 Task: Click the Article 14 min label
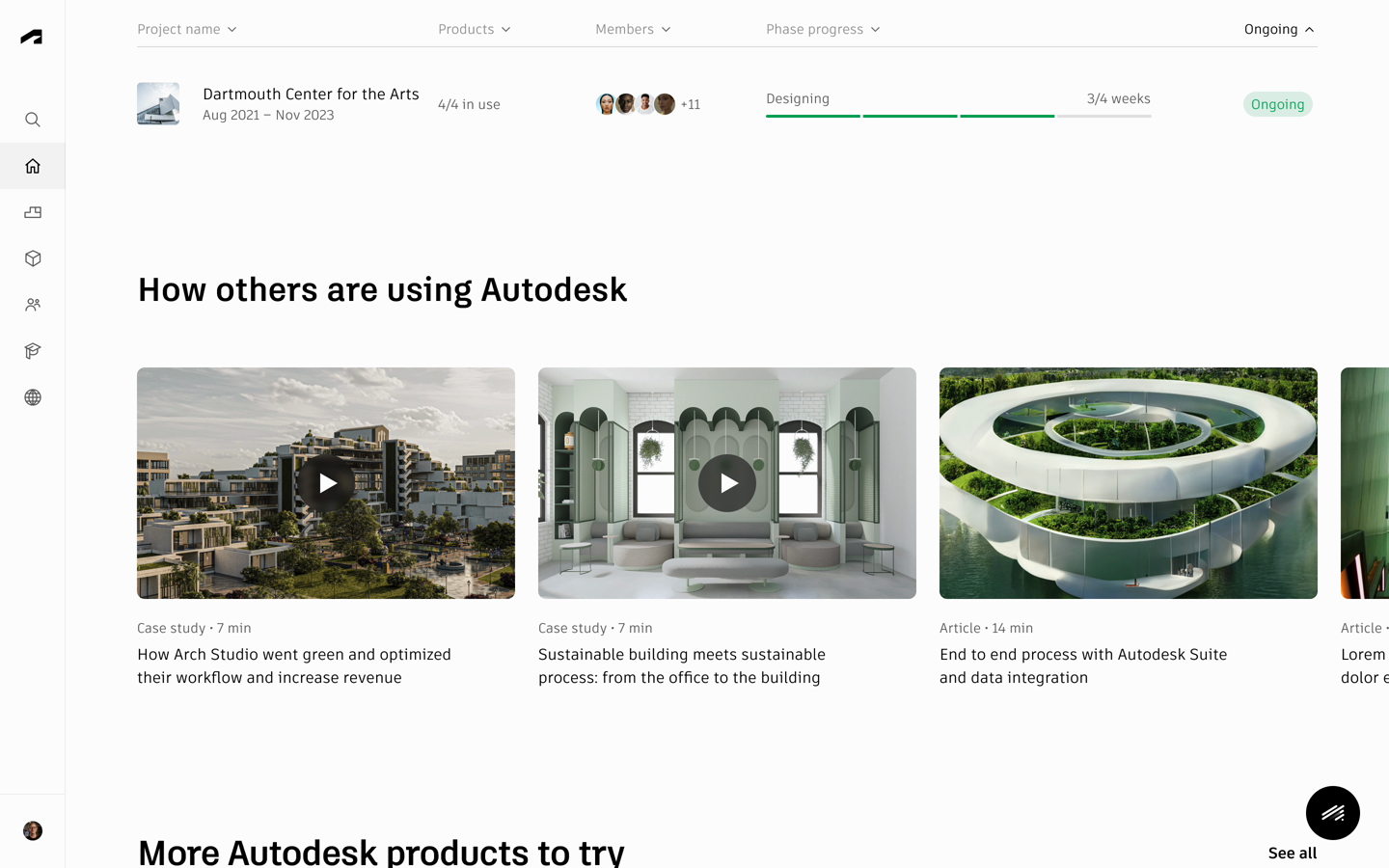[x=986, y=628]
